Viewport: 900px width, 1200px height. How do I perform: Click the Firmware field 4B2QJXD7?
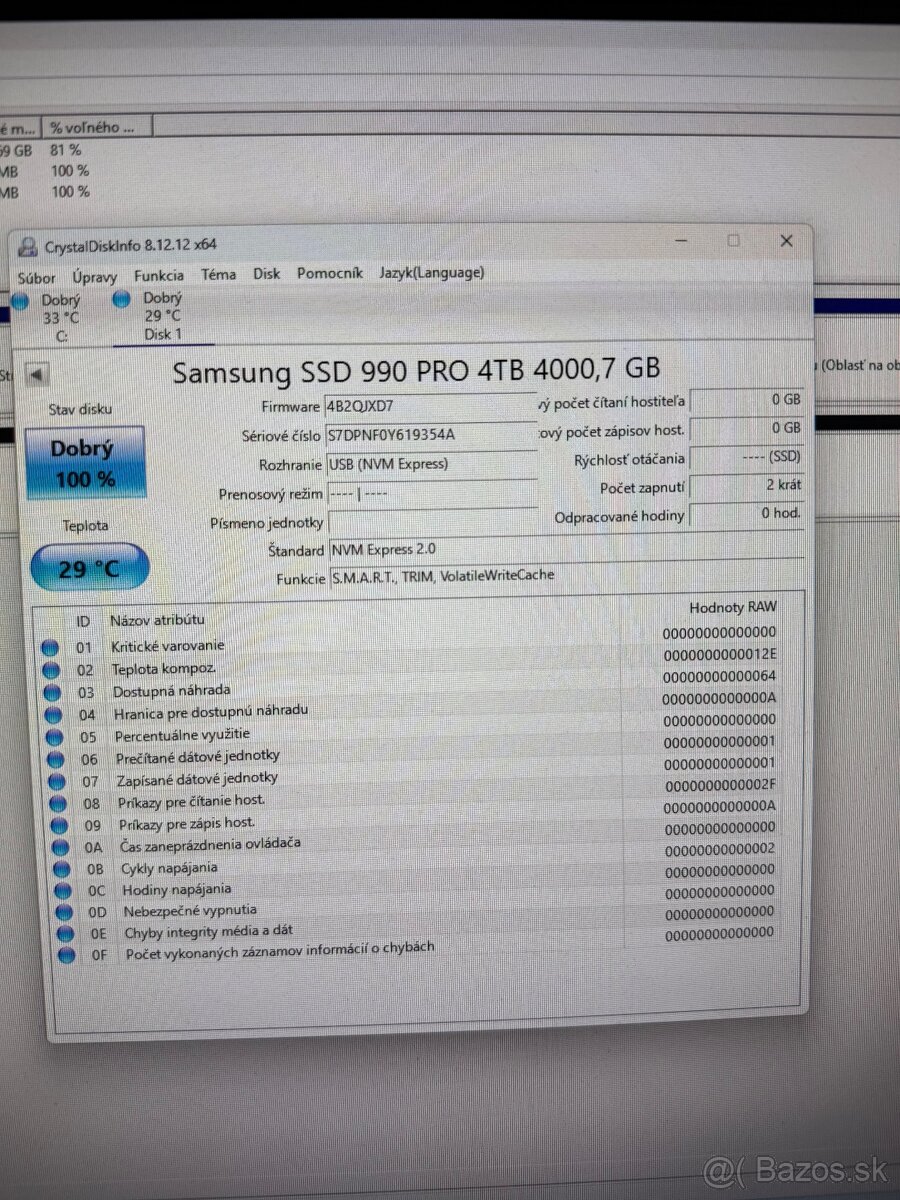click(430, 407)
